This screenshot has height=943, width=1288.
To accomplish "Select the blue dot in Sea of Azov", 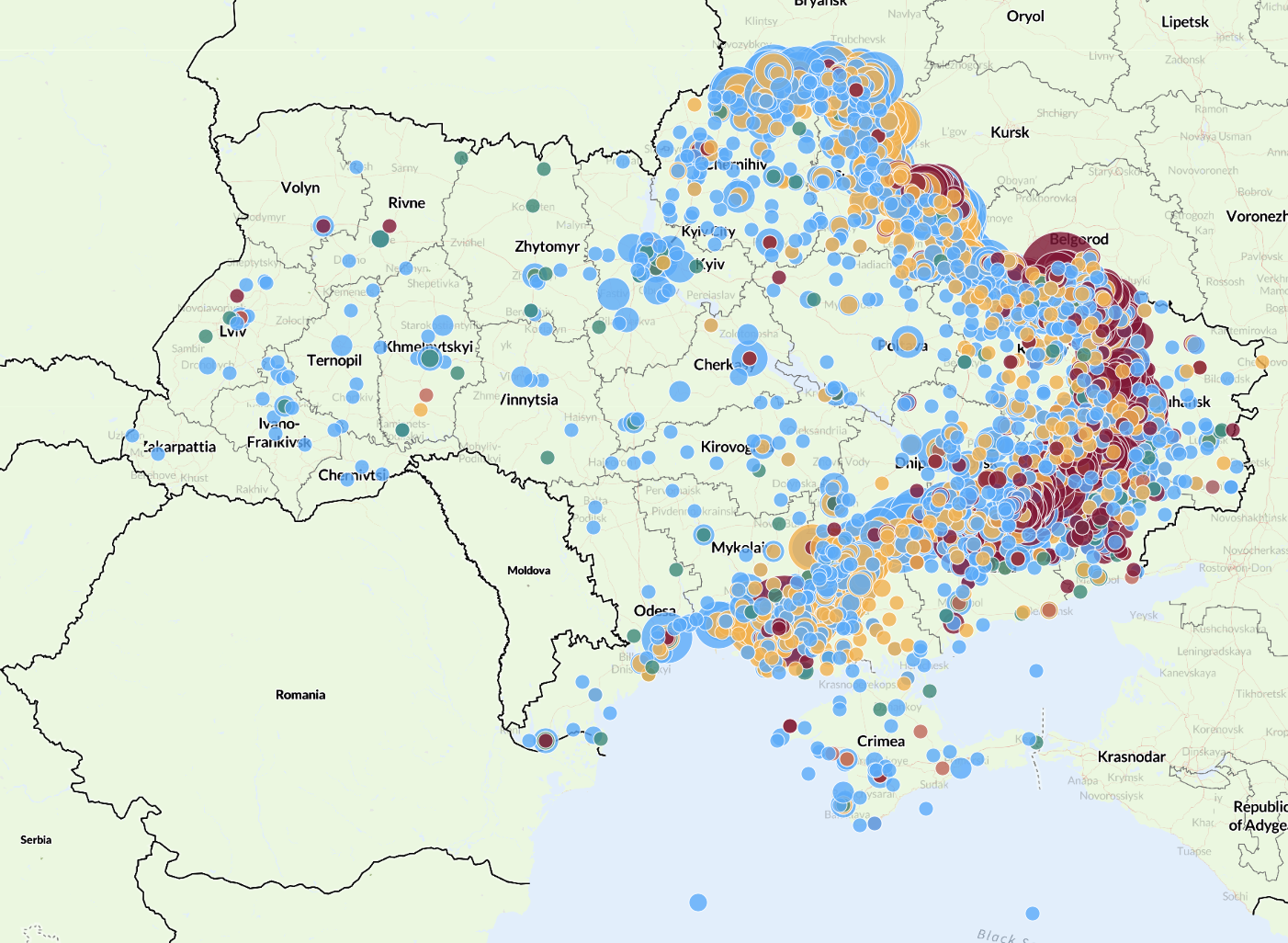I will coord(1036,671).
